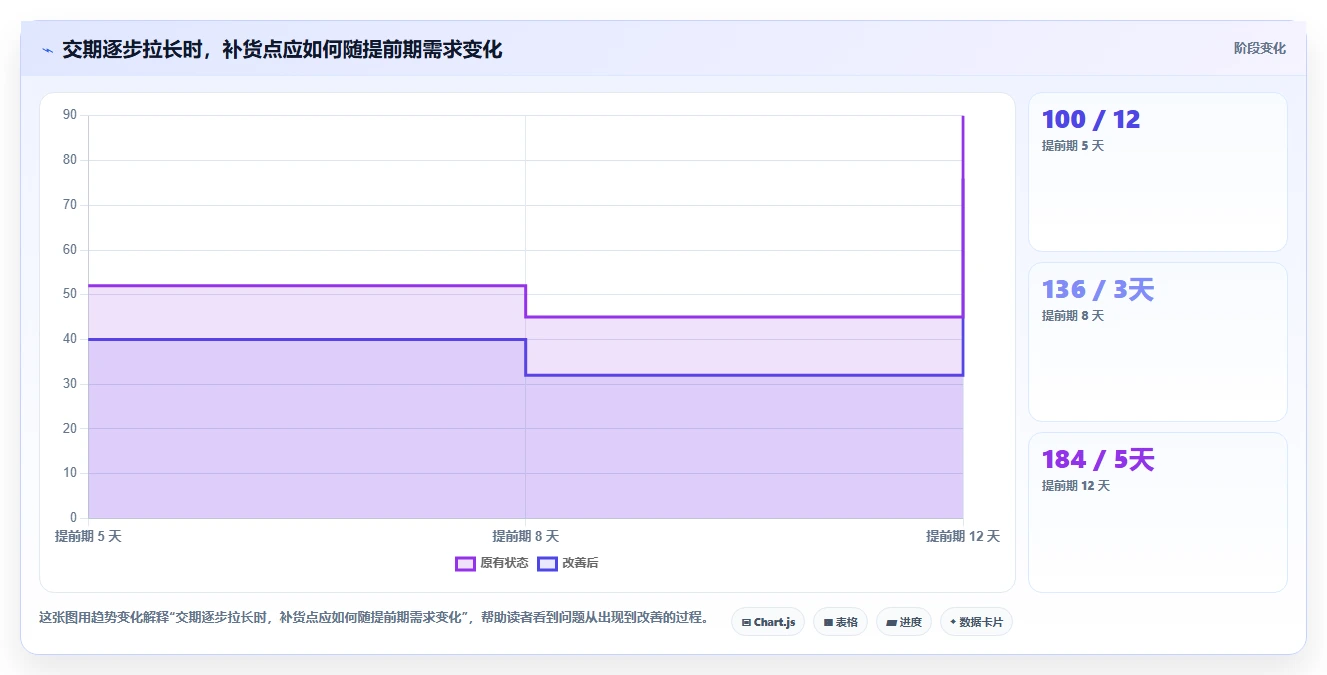Image resolution: width=1327 pixels, height=675 pixels.
Task: Click the icon inside the Chart.js tag
Action: point(746,622)
